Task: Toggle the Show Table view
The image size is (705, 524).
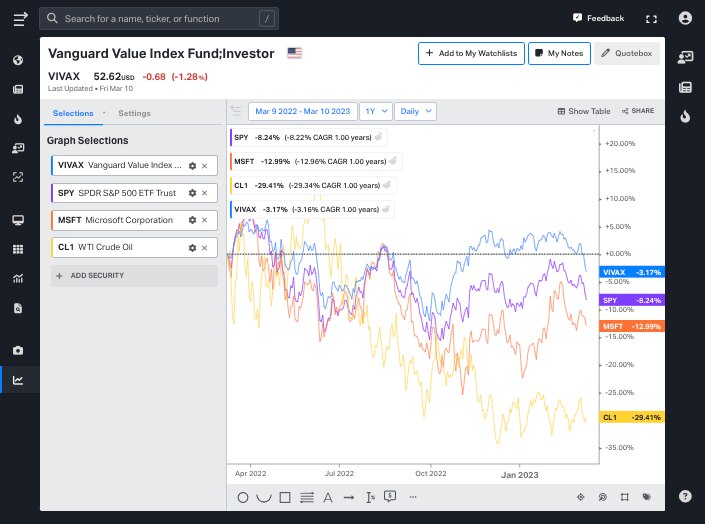Action: point(584,111)
